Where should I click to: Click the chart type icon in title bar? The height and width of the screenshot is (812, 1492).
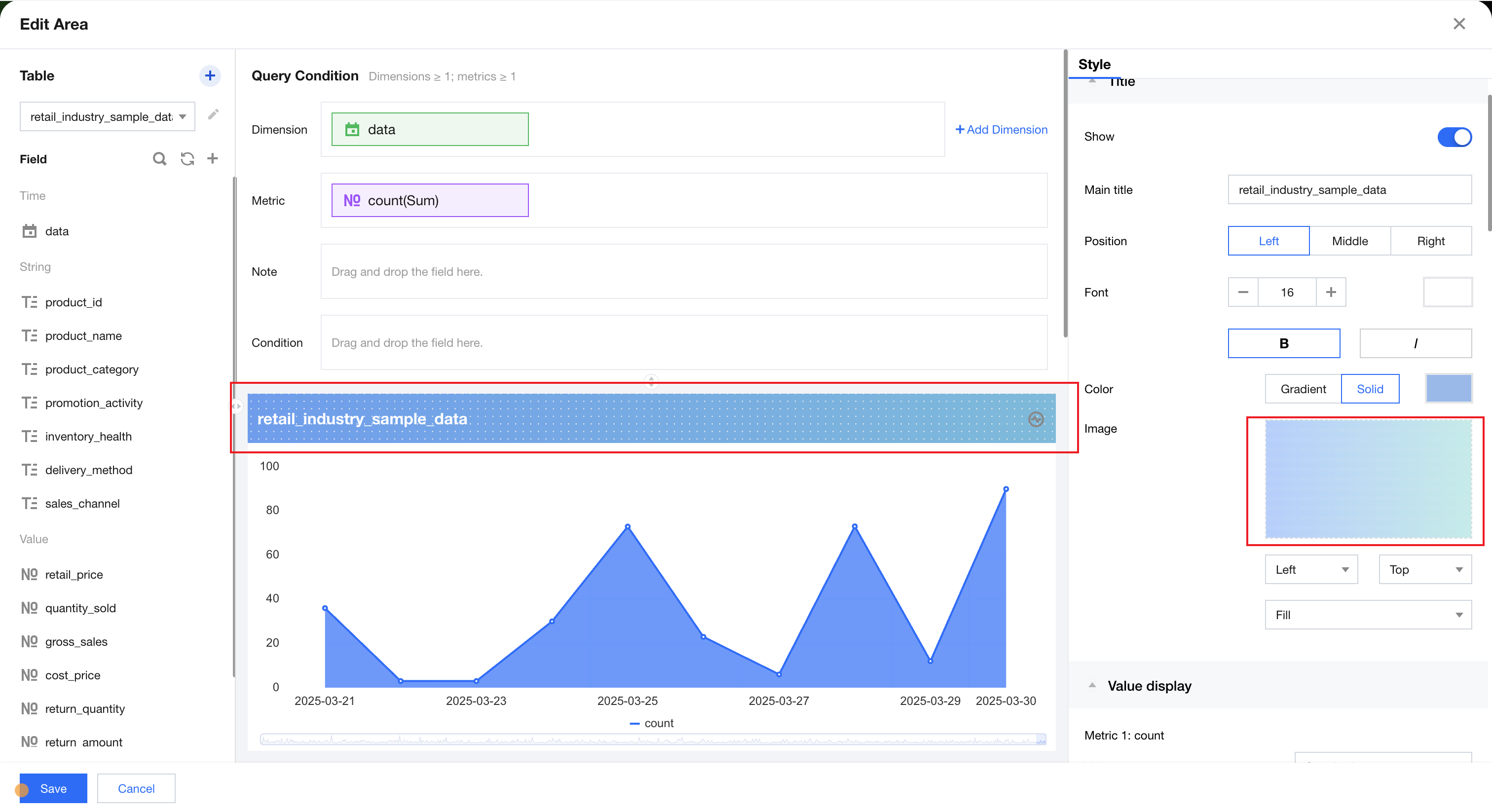1036,419
